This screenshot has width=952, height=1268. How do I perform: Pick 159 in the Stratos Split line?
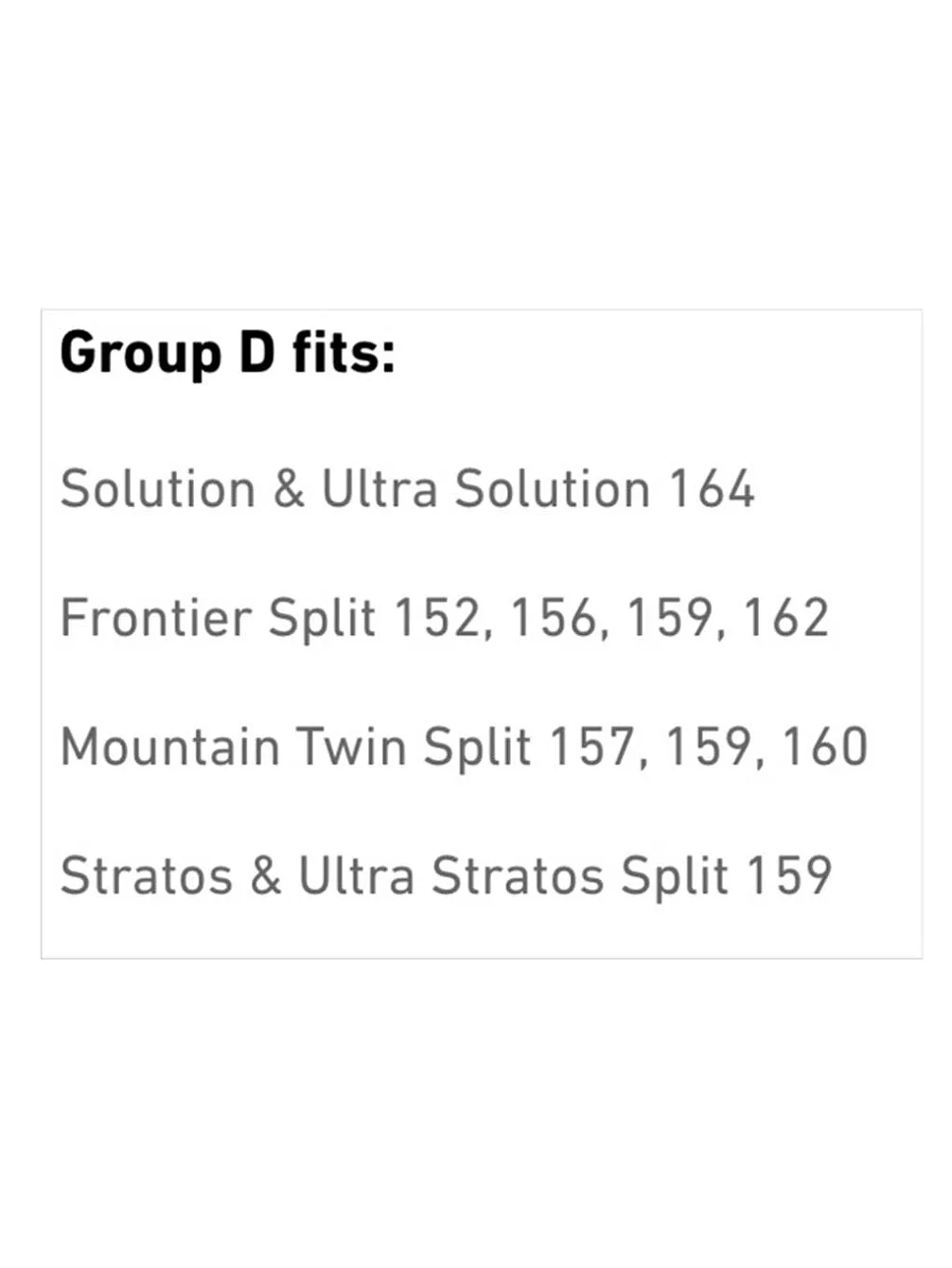pos(788,875)
